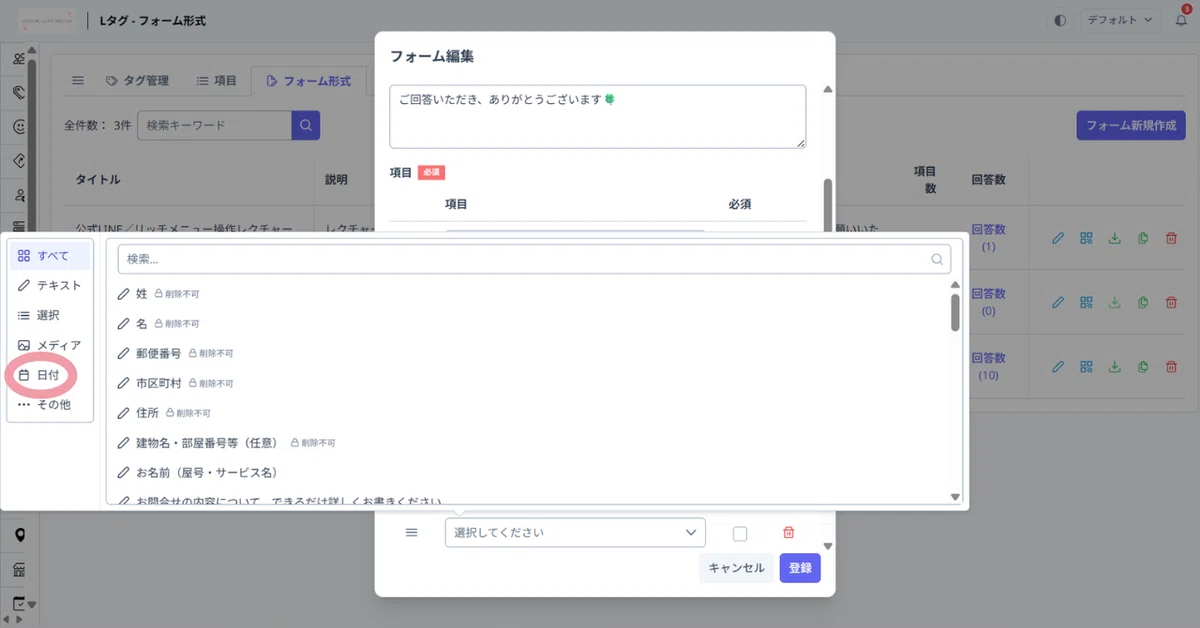Open the tag icon in left sidebar
This screenshot has width=1200, height=628.
coord(19,92)
